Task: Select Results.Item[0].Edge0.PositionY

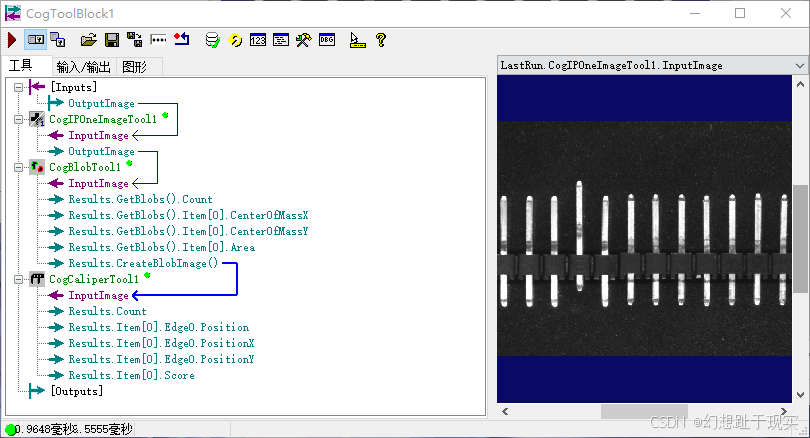Action: pos(161,359)
